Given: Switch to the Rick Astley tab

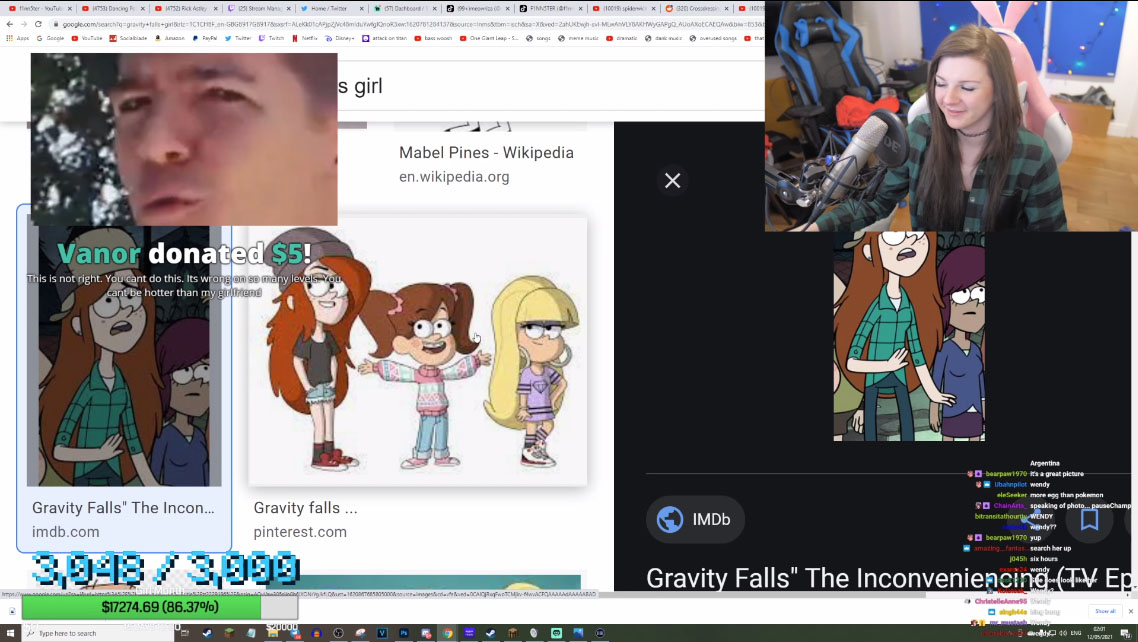Looking at the screenshot, I should [x=183, y=9].
